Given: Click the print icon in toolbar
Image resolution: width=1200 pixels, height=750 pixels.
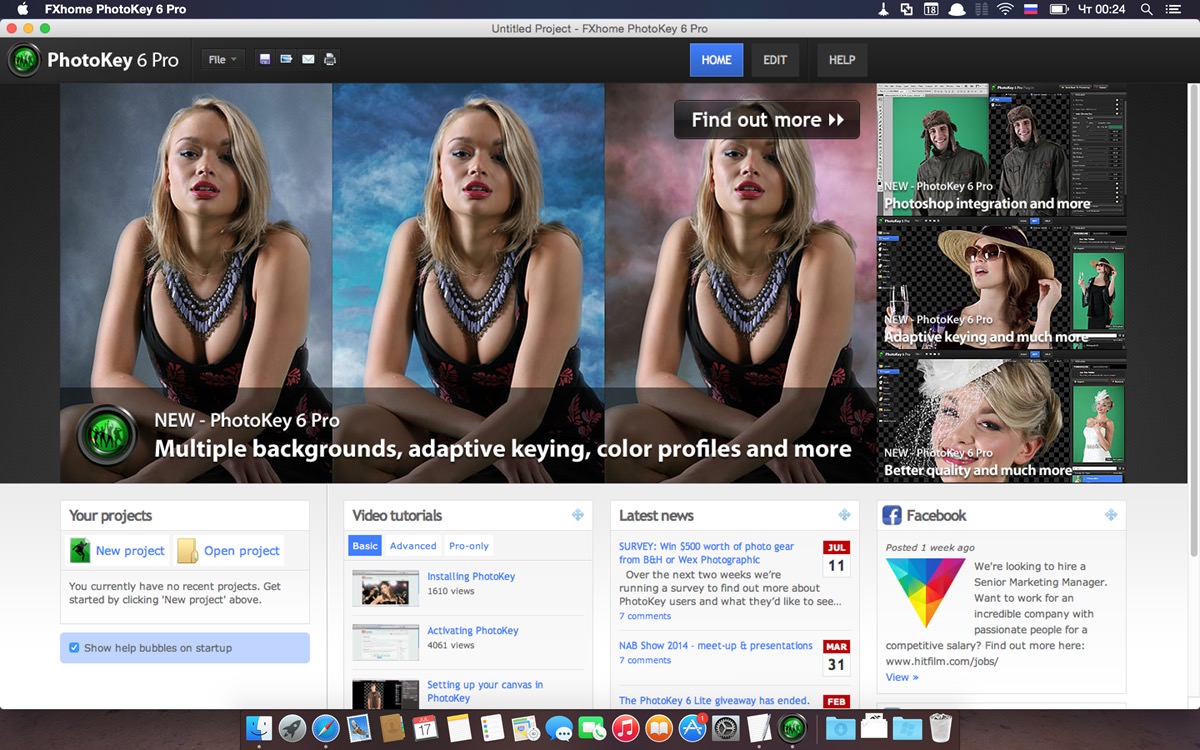Looking at the screenshot, I should [x=330, y=59].
